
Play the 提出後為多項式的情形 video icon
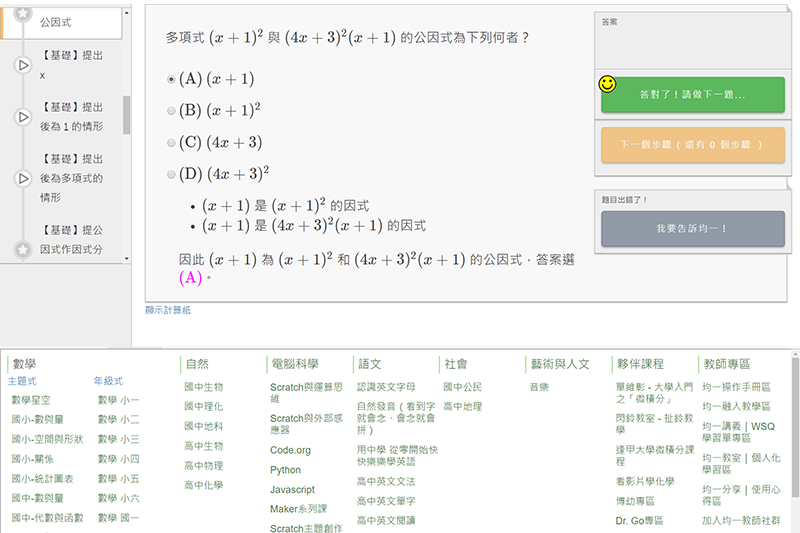click(23, 178)
